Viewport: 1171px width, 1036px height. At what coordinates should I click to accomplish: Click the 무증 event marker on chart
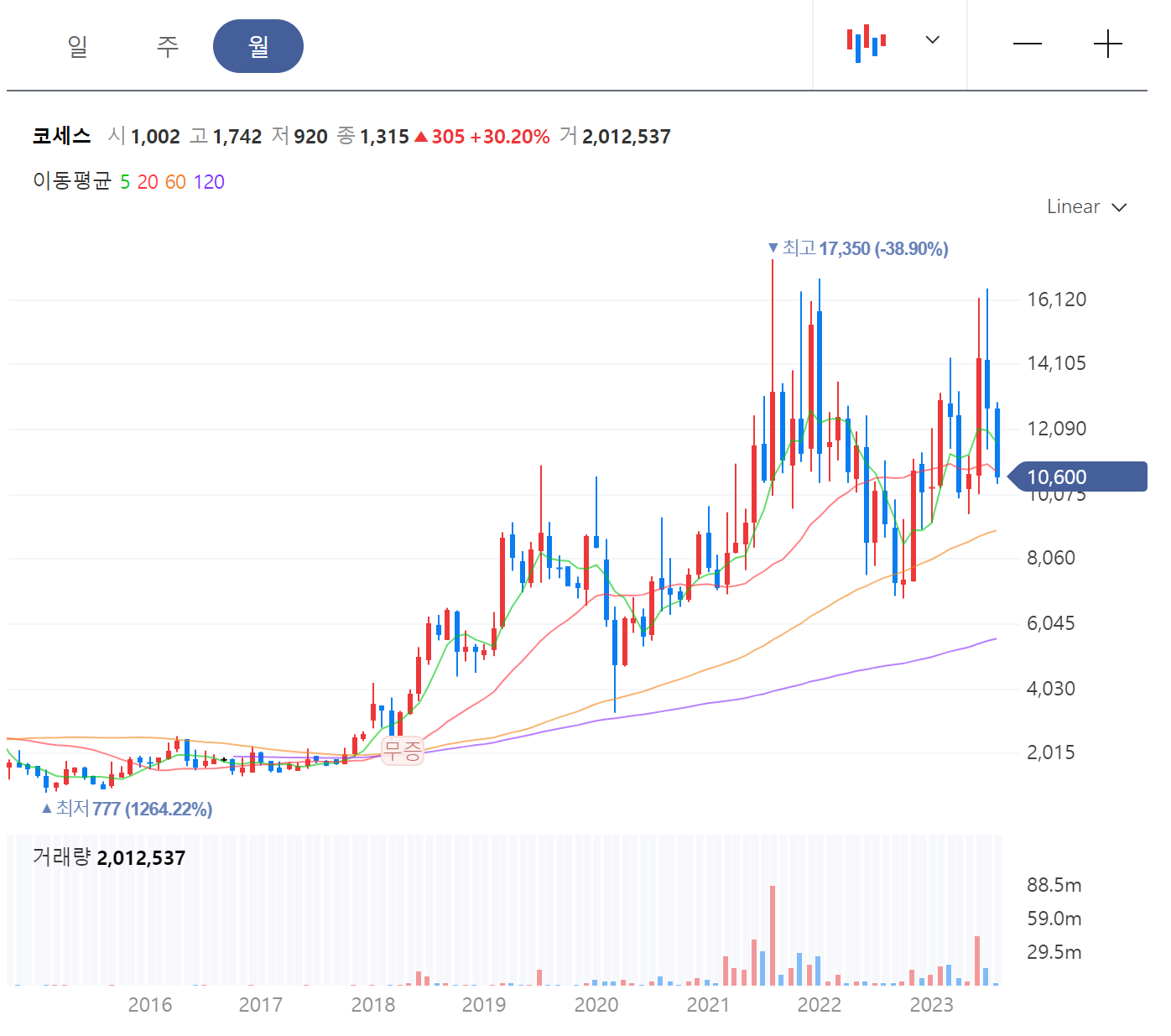point(403,751)
